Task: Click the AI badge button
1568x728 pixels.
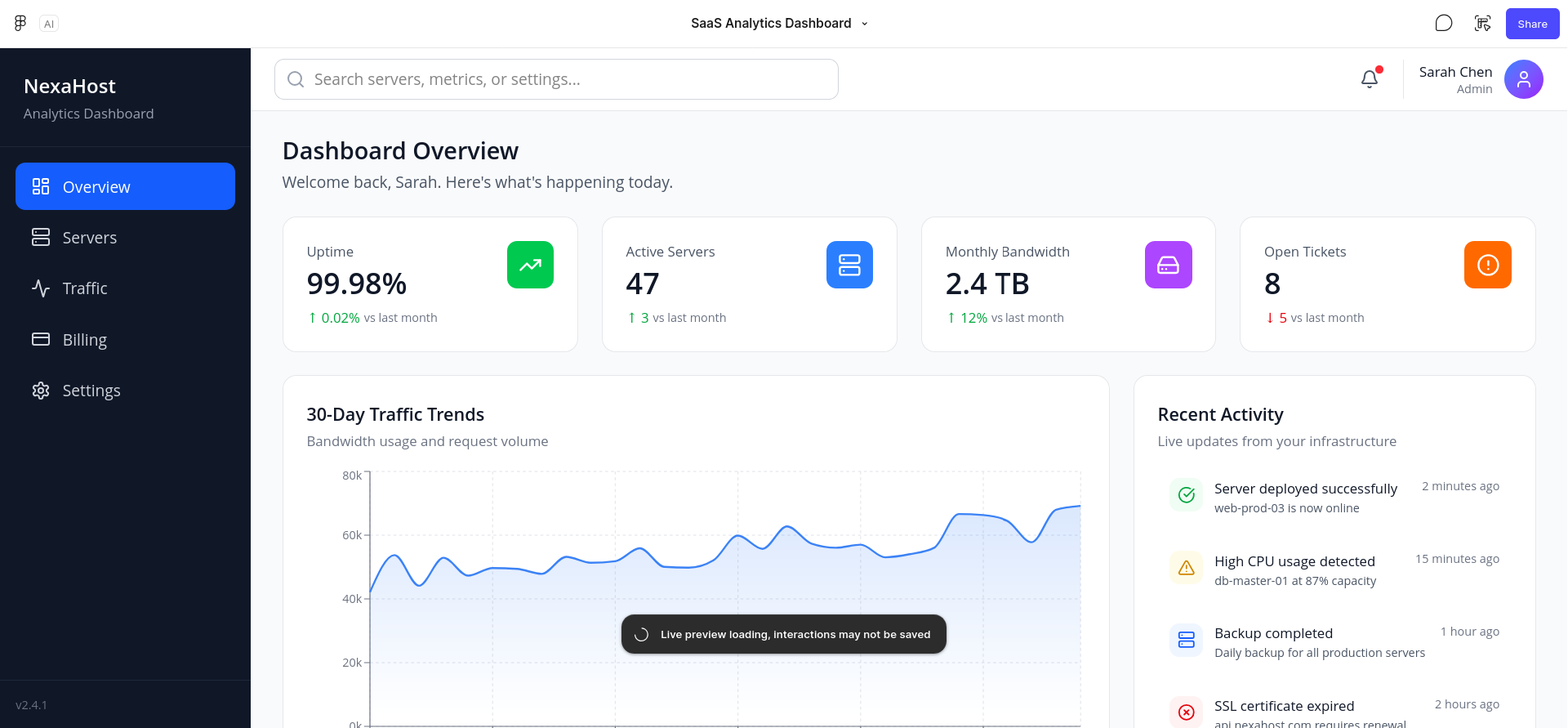Action: point(49,24)
